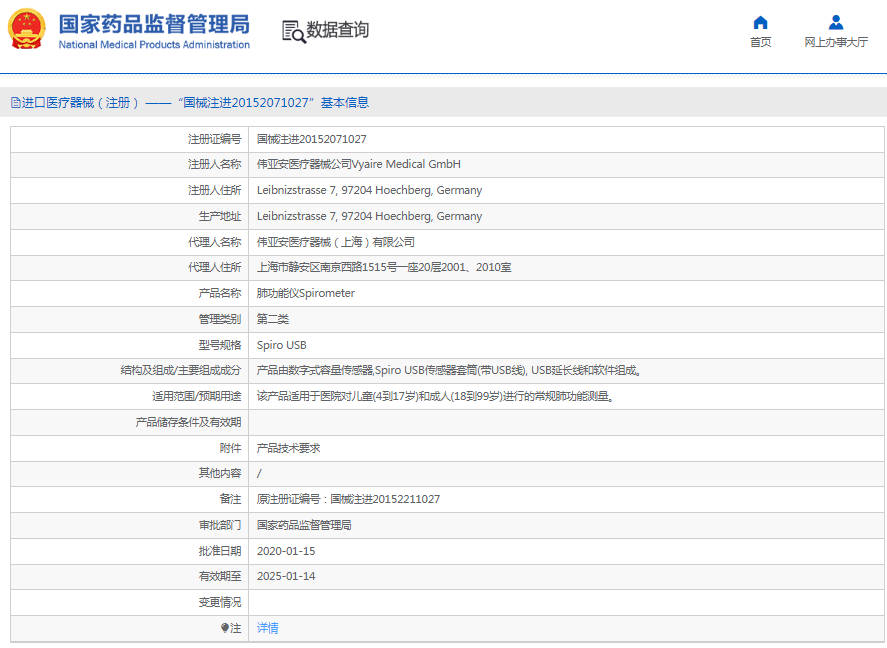Go to 首页 text label

pos(760,43)
